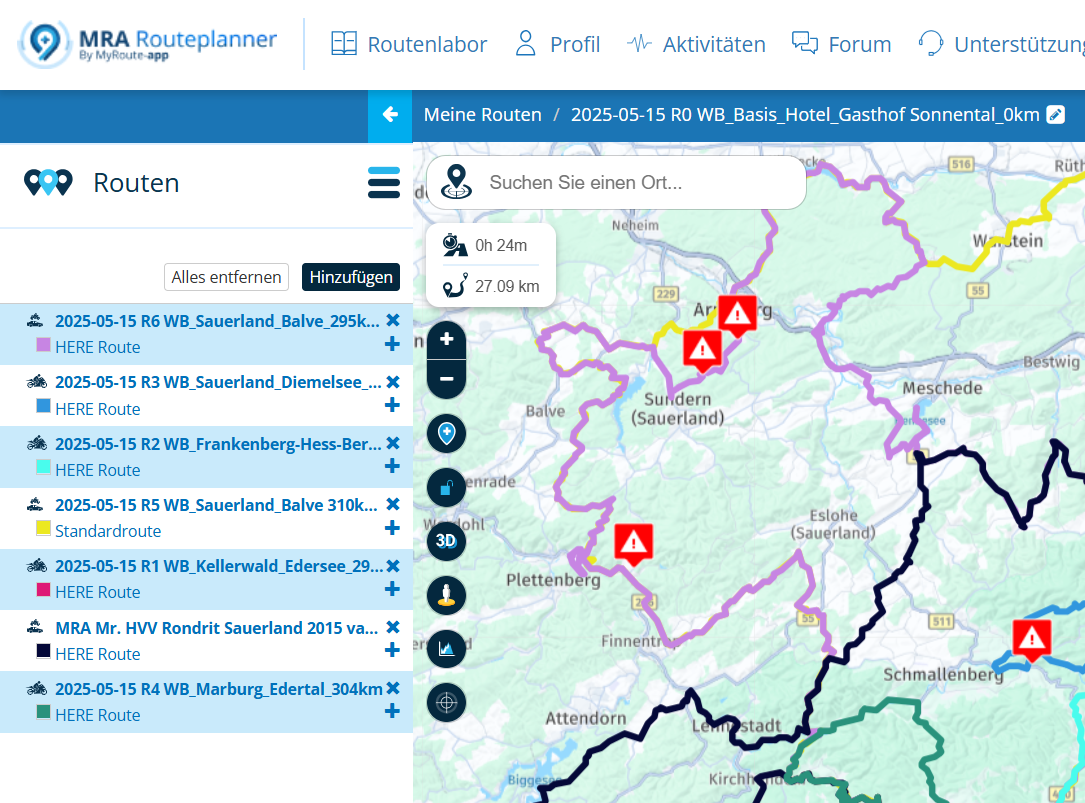The width and height of the screenshot is (1085, 803).
Task: Click the Hinzufügen button
Action: coord(351,277)
